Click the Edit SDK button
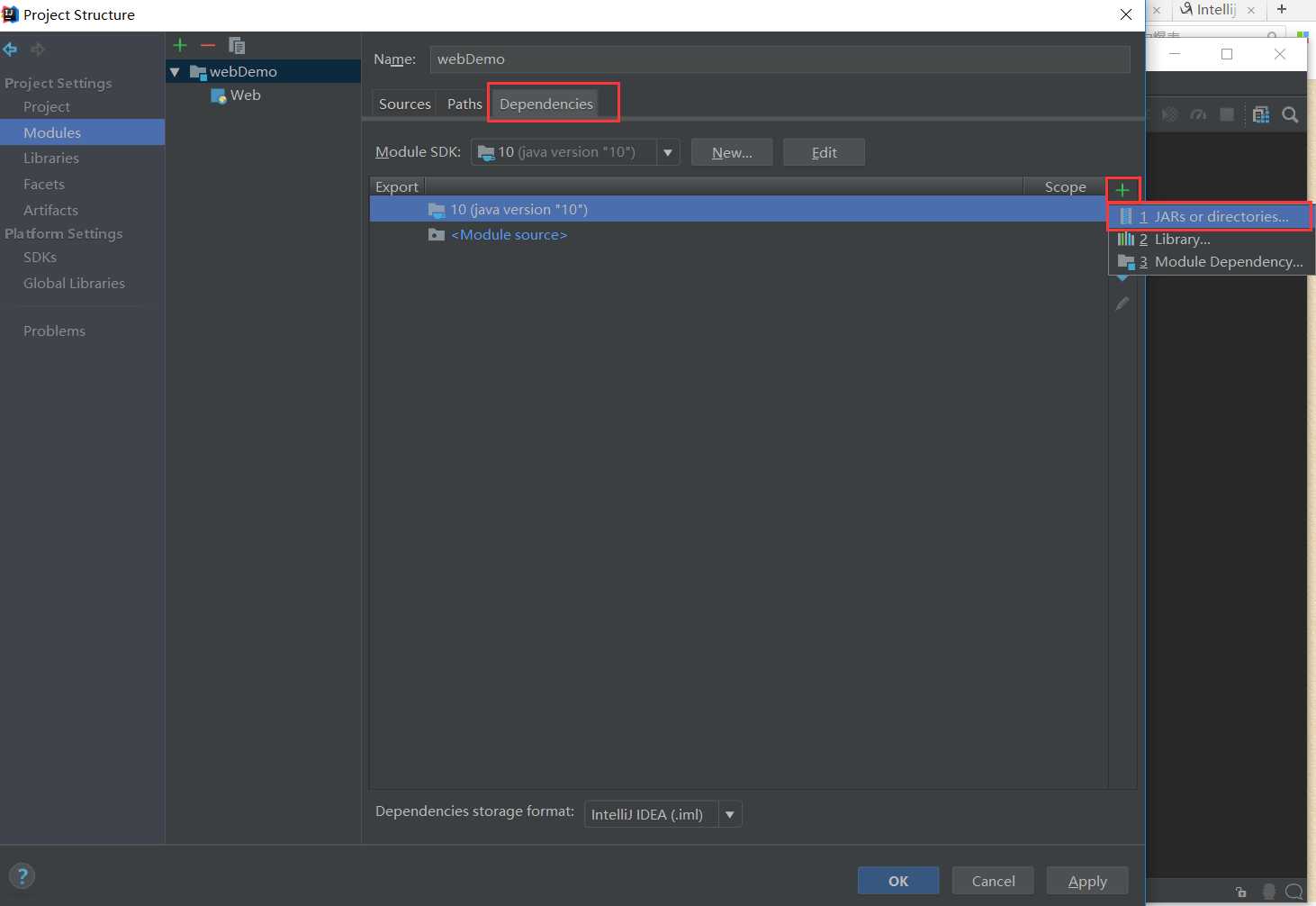The height and width of the screenshot is (906, 1316). tap(824, 152)
